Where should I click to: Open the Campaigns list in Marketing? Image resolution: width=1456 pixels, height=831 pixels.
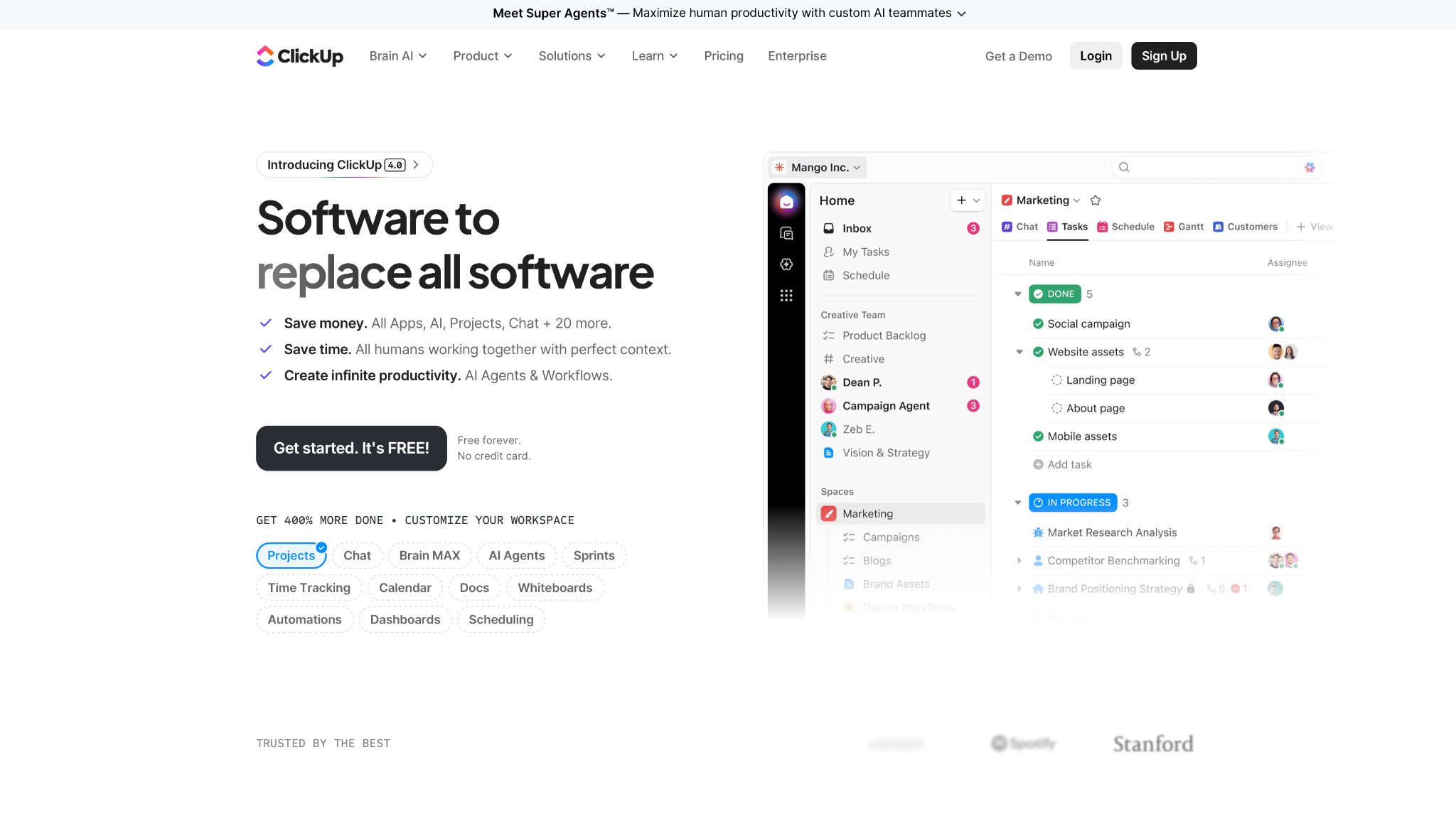tap(891, 537)
